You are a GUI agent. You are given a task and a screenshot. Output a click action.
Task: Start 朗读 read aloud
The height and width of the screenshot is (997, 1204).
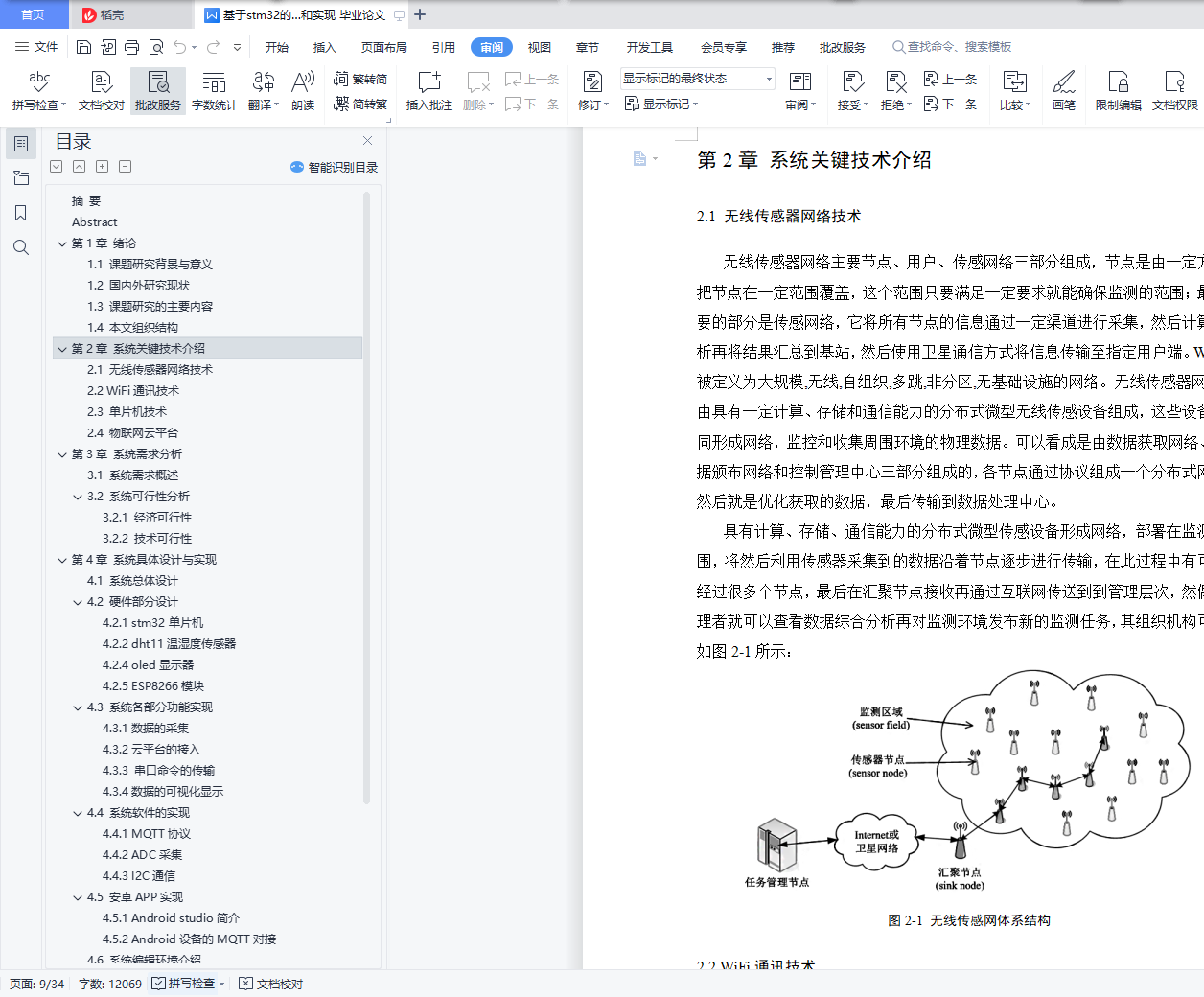pyautogui.click(x=303, y=91)
